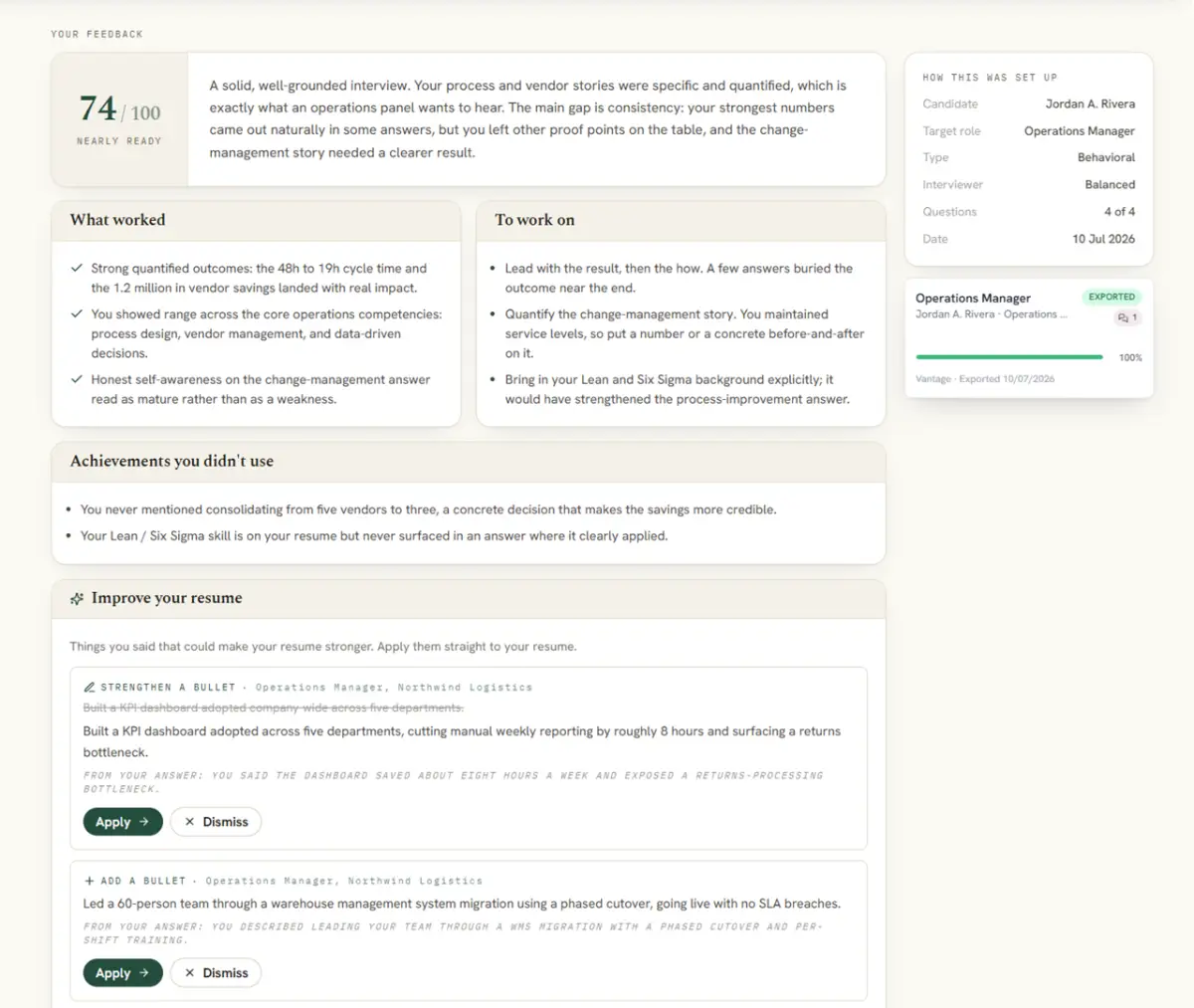Click the 100% label on the resume card
This screenshot has height=1008, width=1194.
click(1130, 357)
